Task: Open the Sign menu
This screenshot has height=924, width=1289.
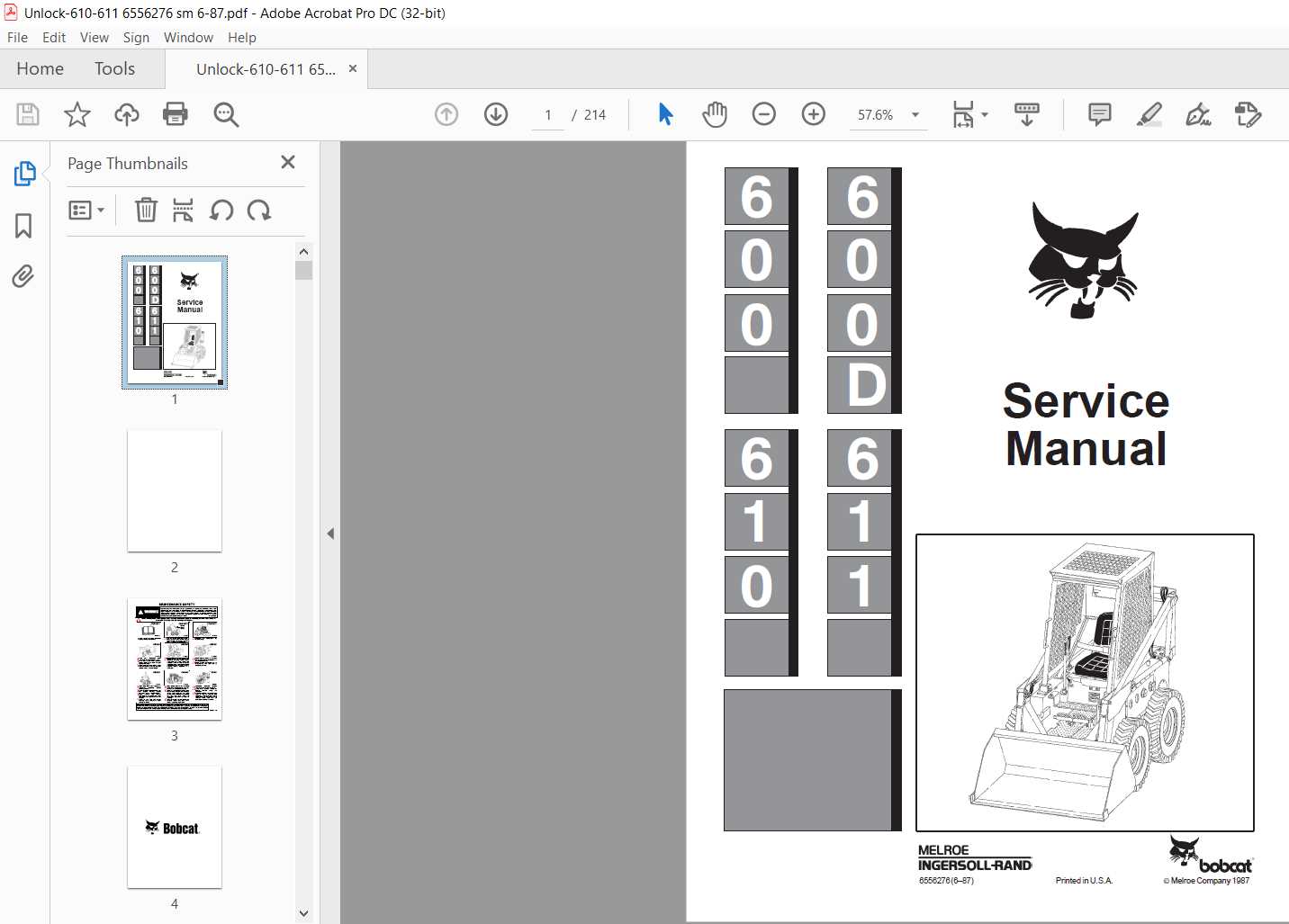Action: coord(136,37)
